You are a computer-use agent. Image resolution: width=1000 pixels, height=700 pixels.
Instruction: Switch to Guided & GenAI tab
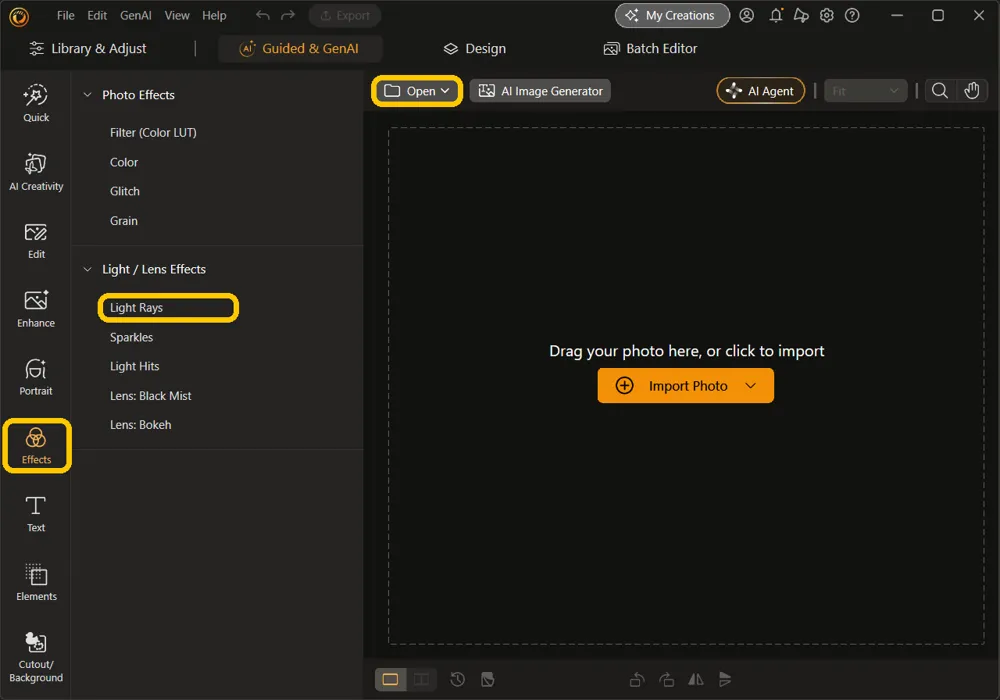tap(300, 48)
